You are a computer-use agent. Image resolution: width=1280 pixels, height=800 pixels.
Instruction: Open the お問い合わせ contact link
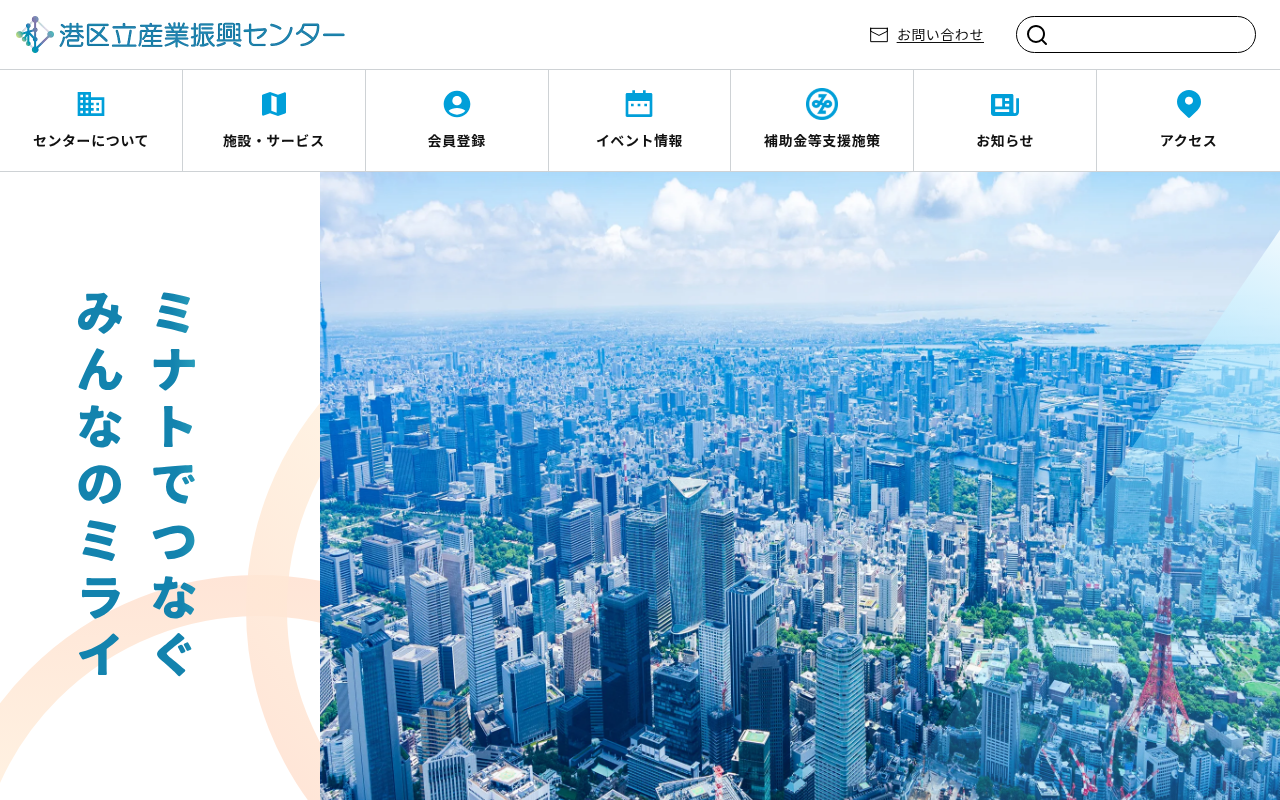[940, 35]
